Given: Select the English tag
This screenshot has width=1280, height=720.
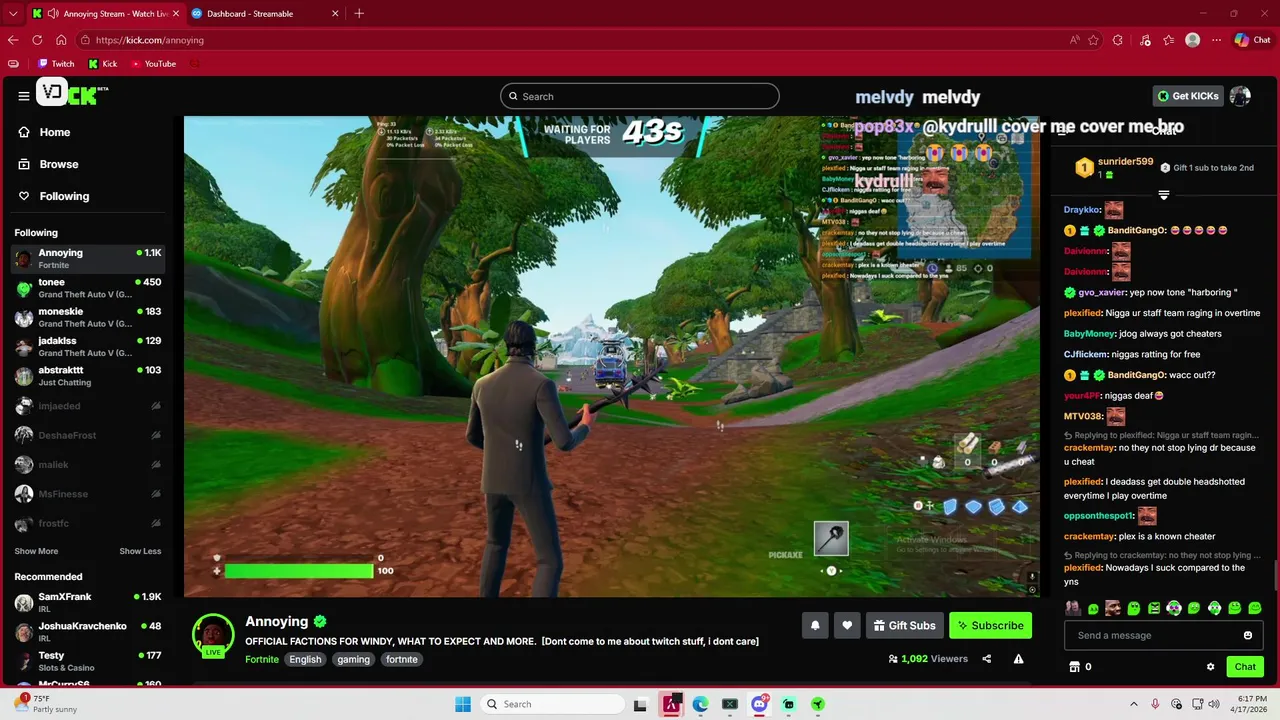Looking at the screenshot, I should [305, 659].
